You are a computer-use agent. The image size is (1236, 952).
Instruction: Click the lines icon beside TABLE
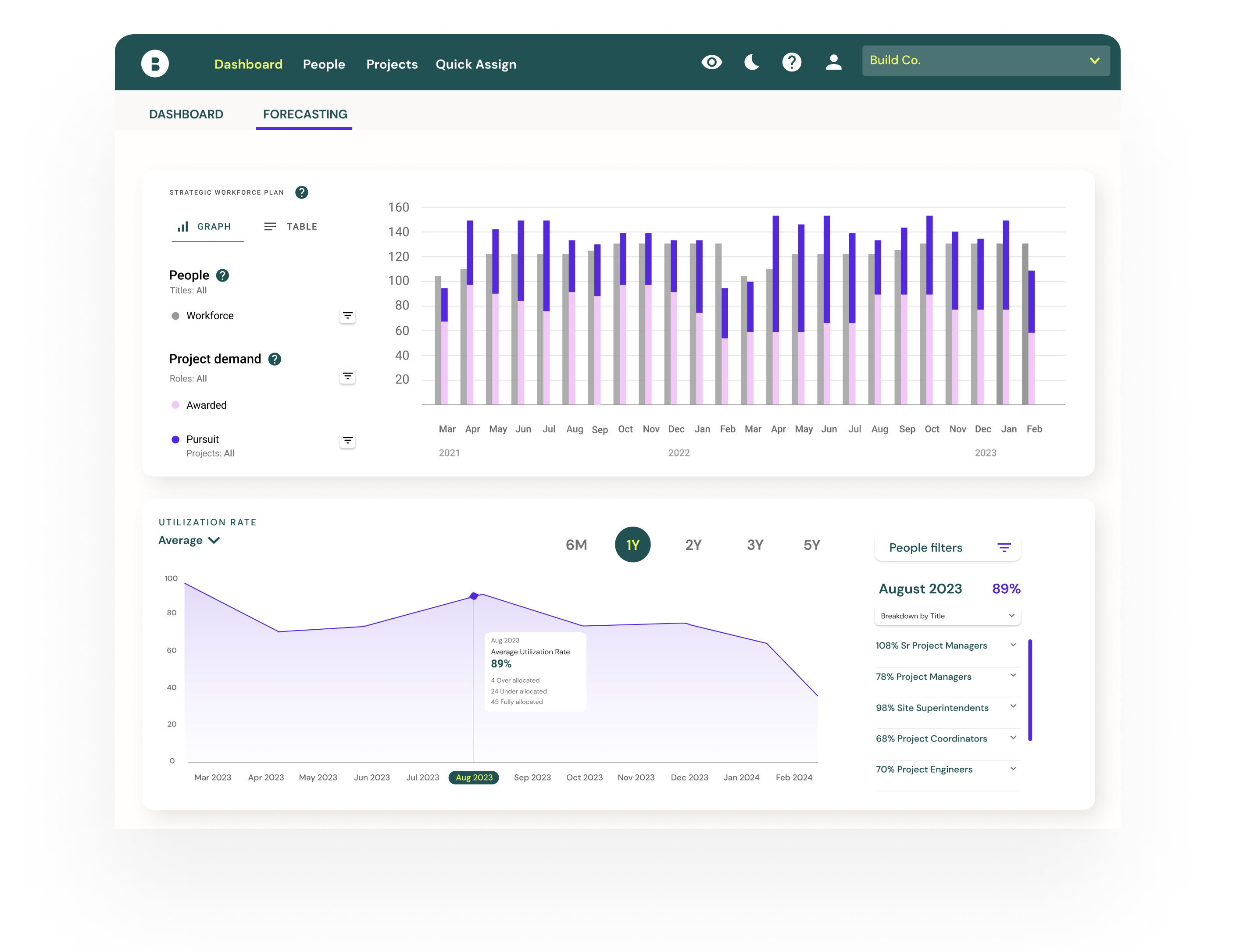click(x=270, y=226)
